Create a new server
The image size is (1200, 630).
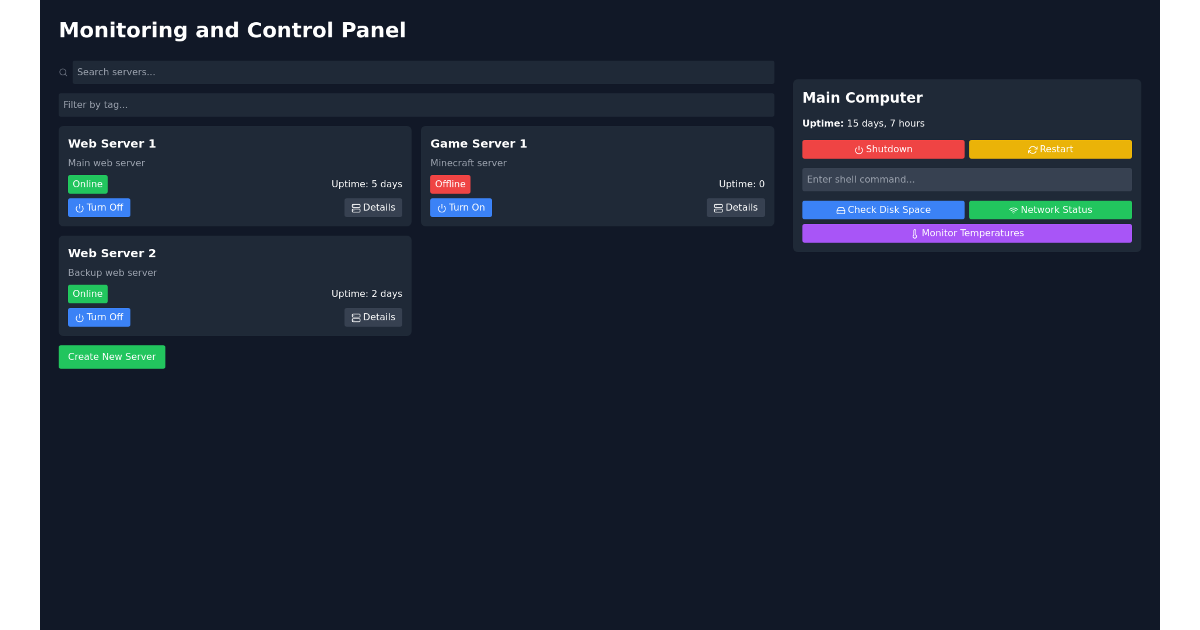pyautogui.click(x=112, y=357)
